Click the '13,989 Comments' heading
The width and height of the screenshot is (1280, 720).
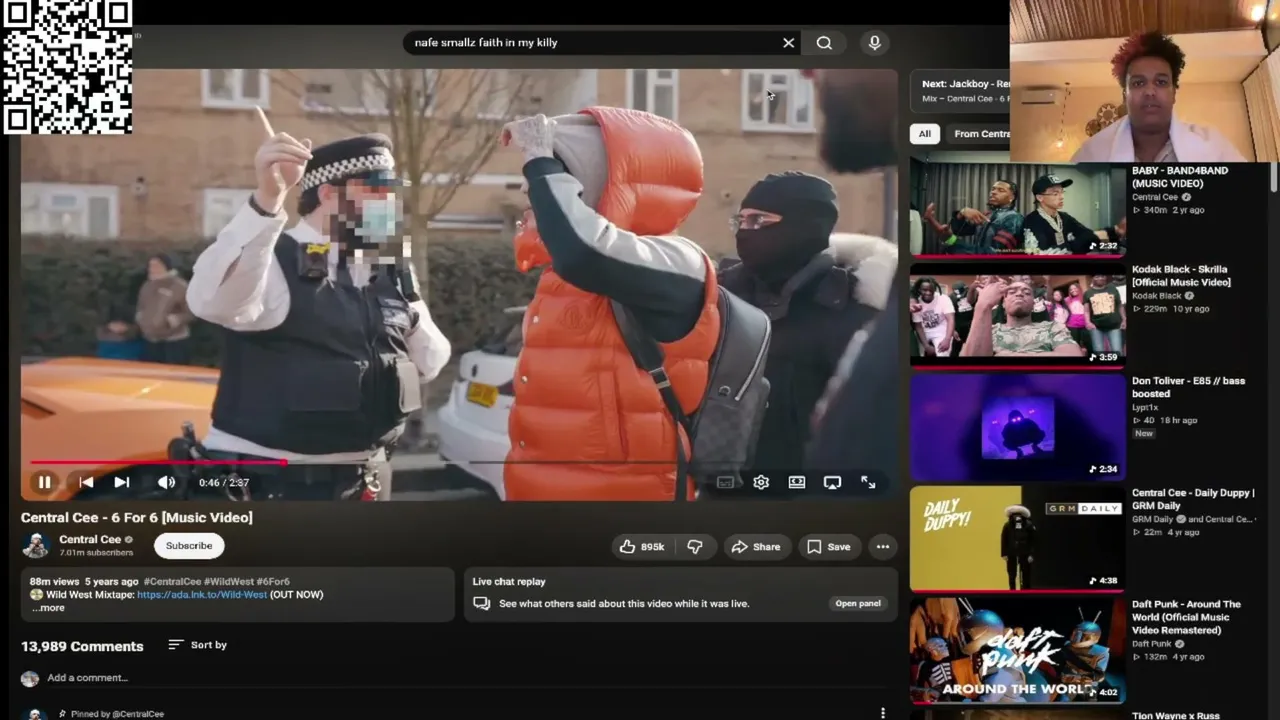(82, 646)
